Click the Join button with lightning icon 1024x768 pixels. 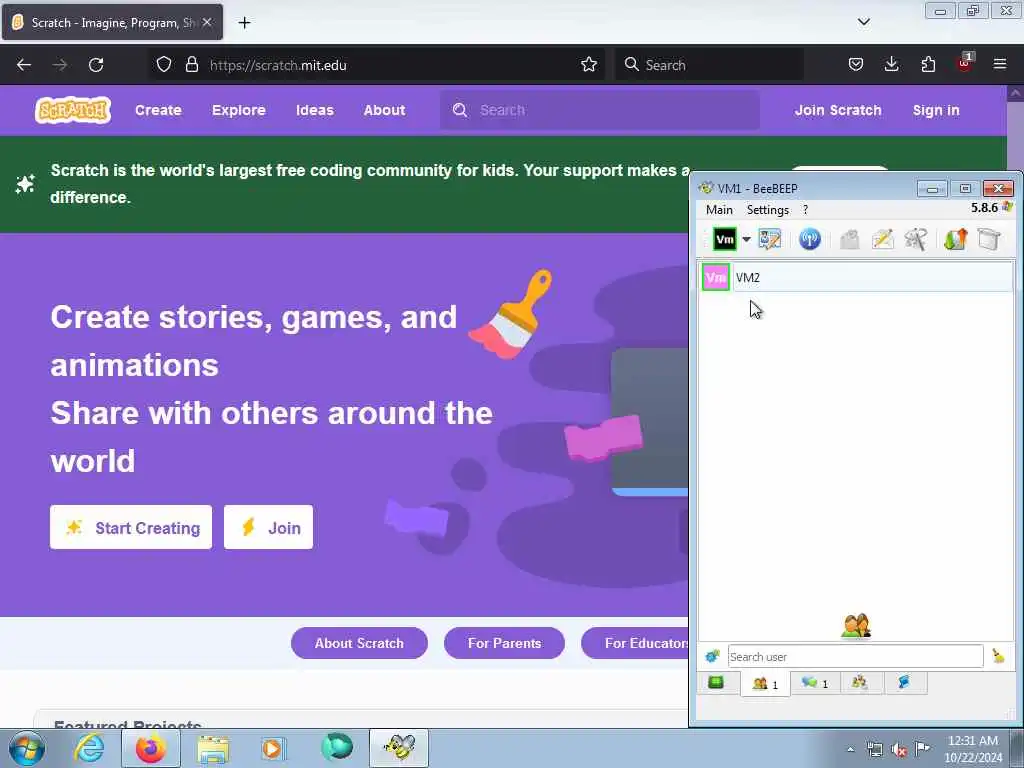tap(268, 527)
